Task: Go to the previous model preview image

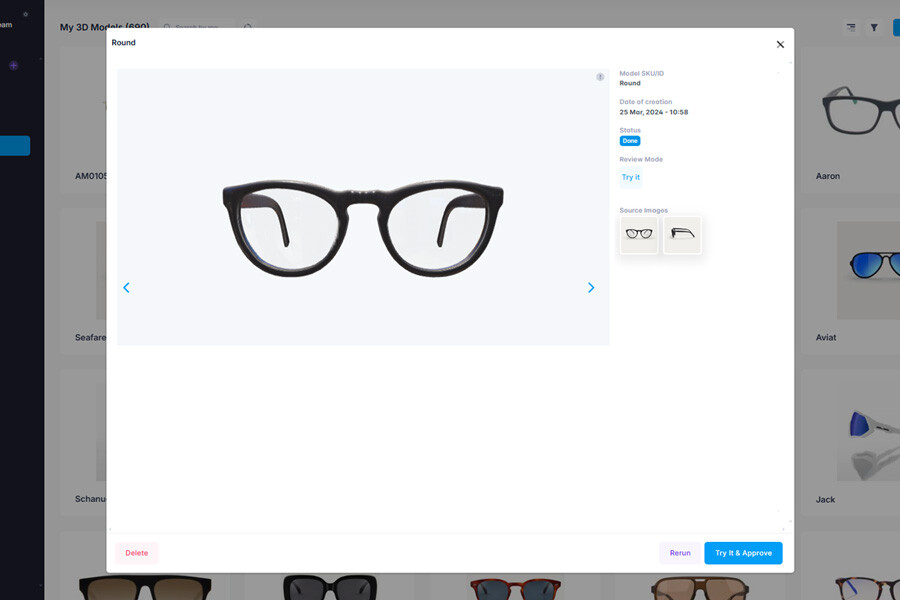Action: click(x=126, y=288)
